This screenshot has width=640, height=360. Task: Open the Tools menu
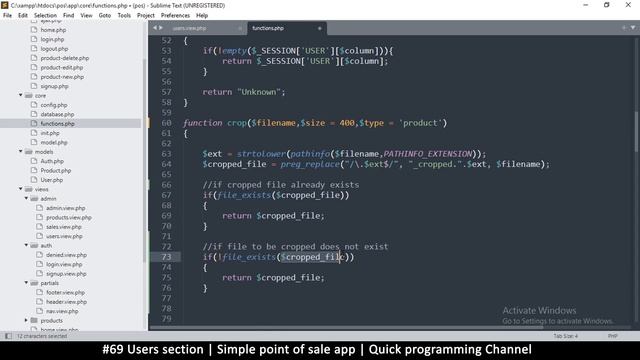[124, 16]
